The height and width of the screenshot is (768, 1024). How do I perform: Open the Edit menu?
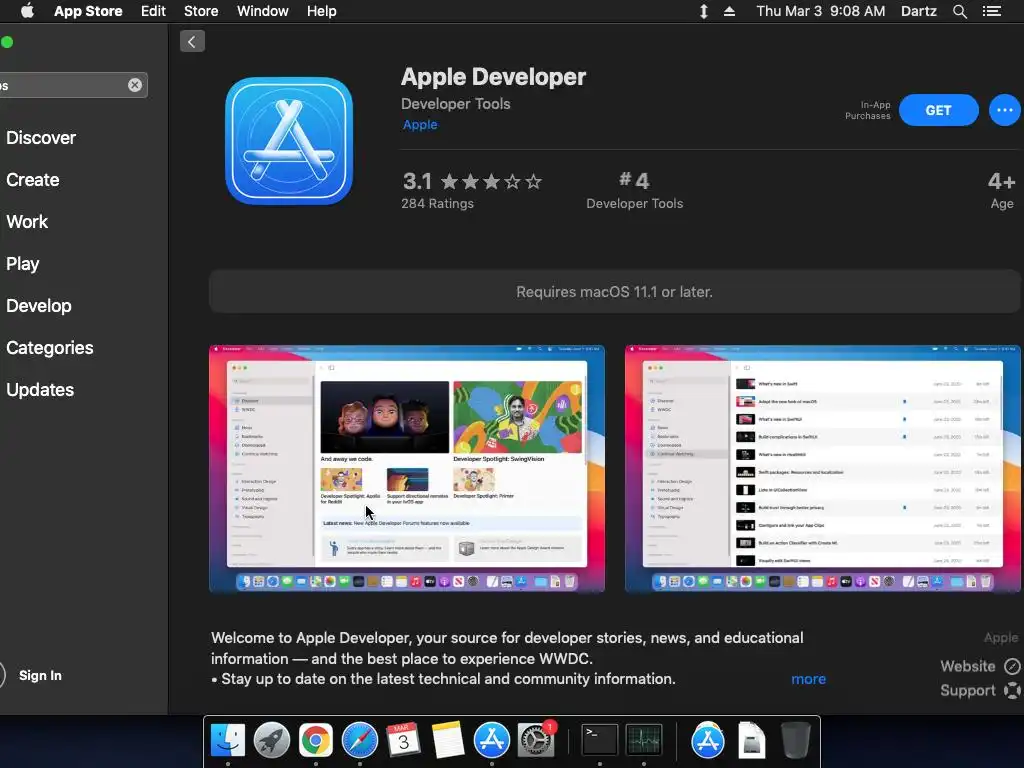click(x=153, y=11)
